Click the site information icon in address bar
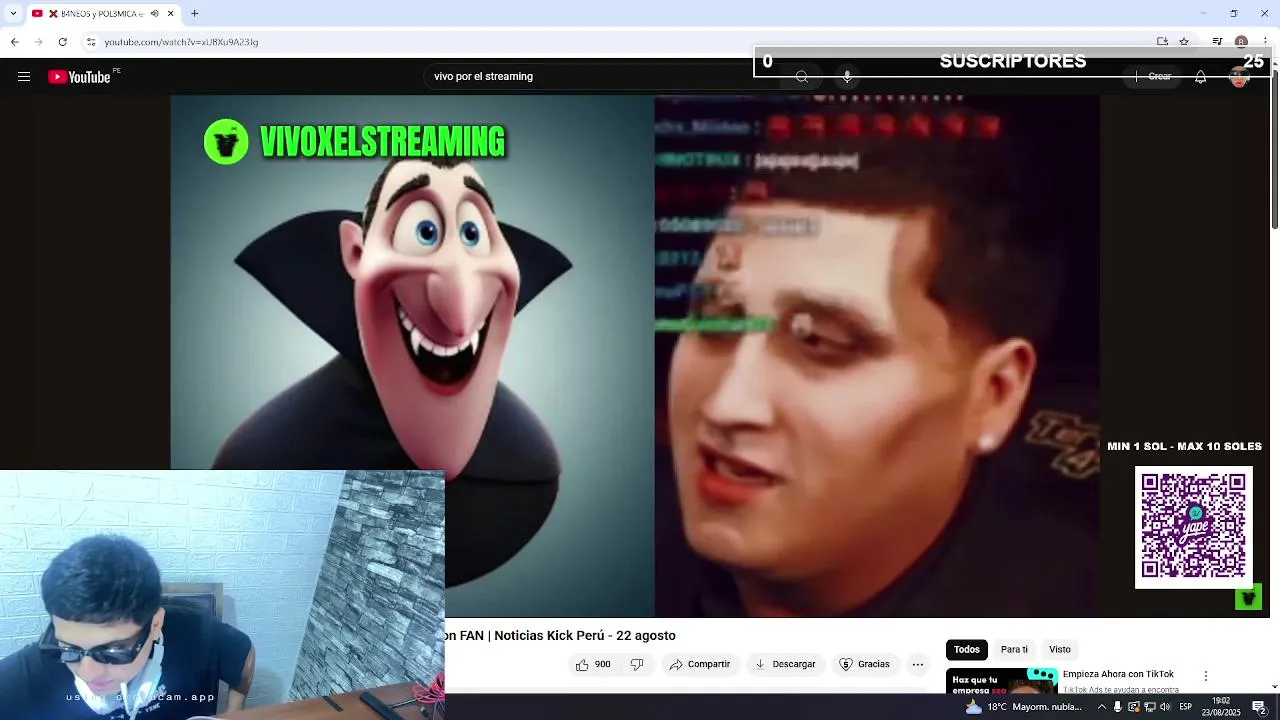Viewport: 1280px width, 720px height. 91,42
